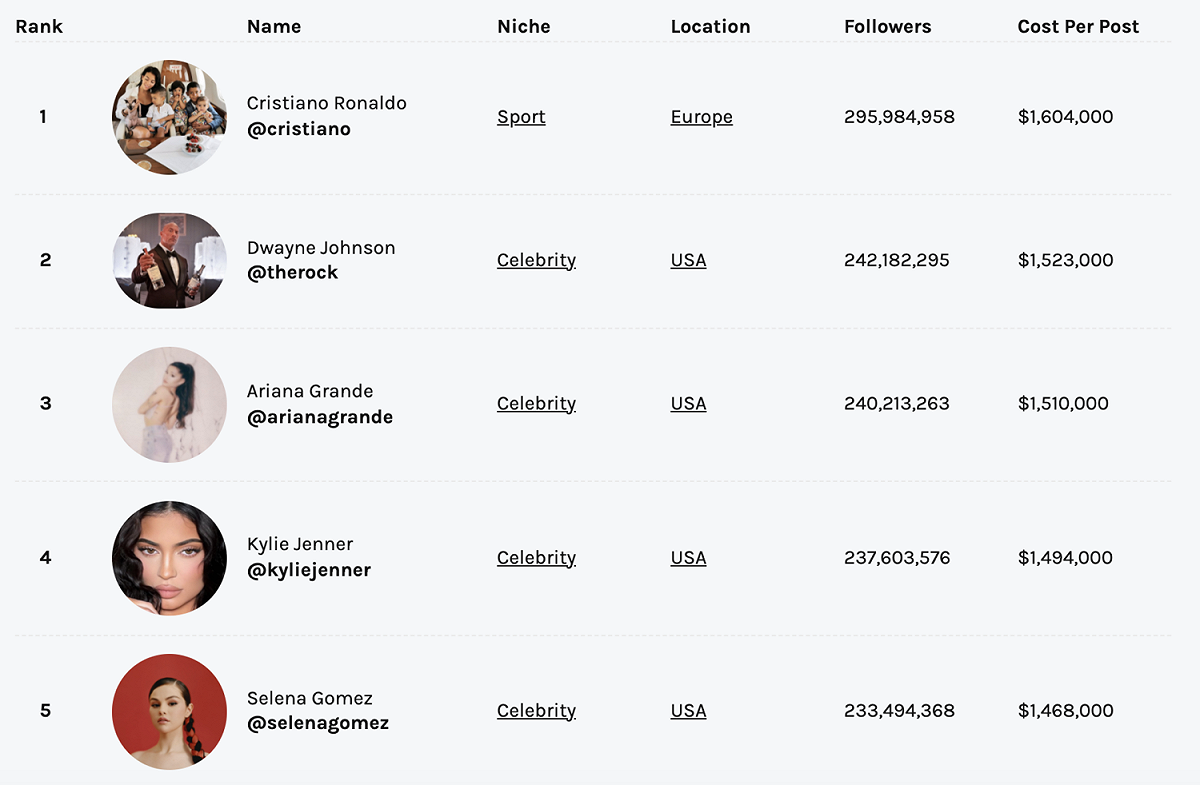Screen dimensions: 1200x785
Task: Click Celebrity niche for Dwayne Johnson
Action: click(x=536, y=260)
